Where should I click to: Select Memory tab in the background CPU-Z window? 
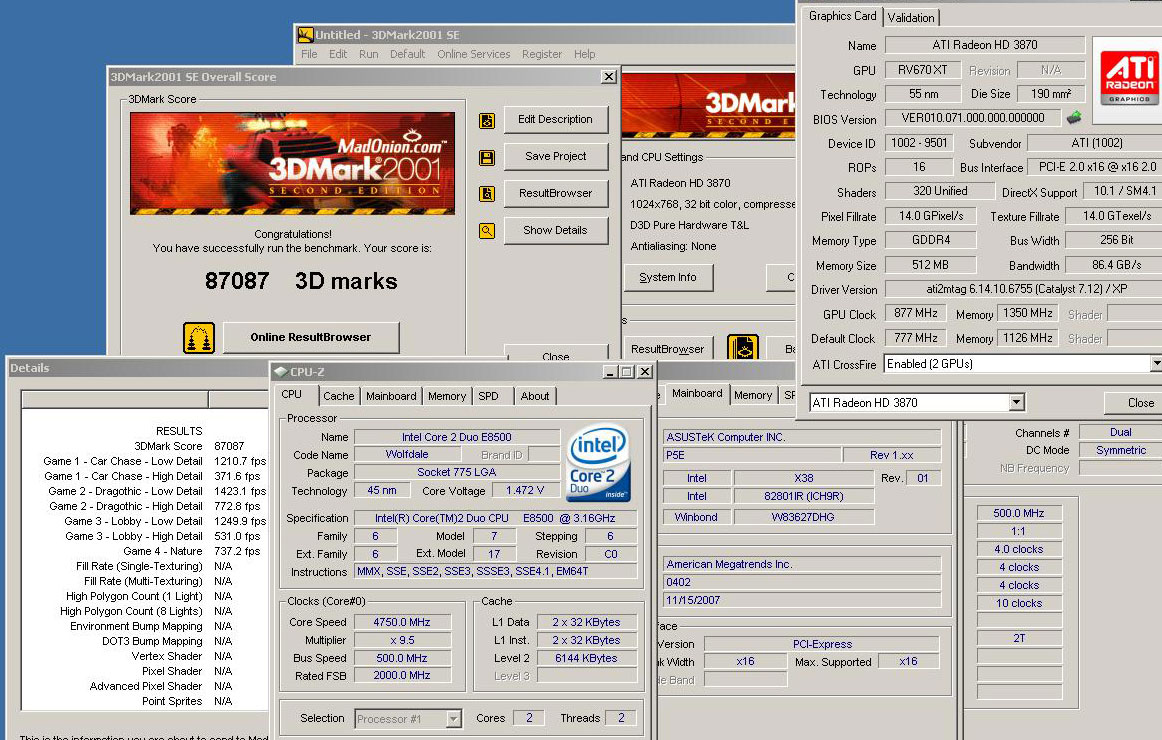point(753,396)
